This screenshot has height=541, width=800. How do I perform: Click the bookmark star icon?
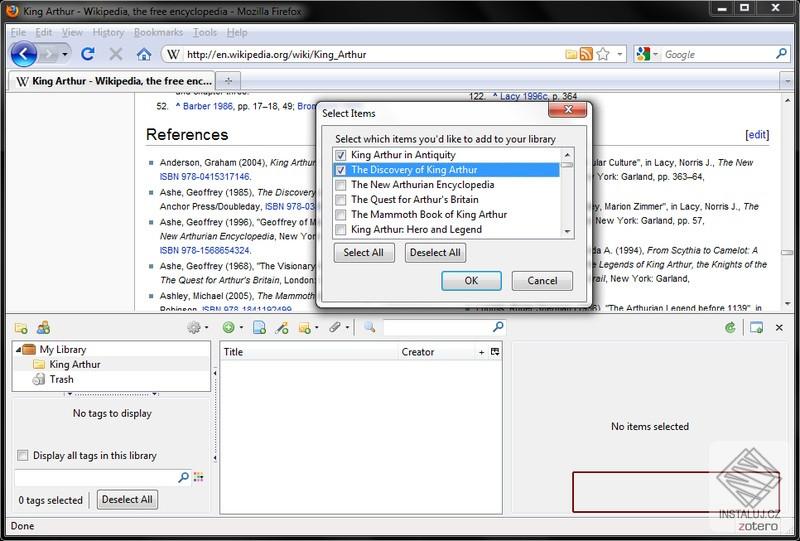(x=603, y=54)
